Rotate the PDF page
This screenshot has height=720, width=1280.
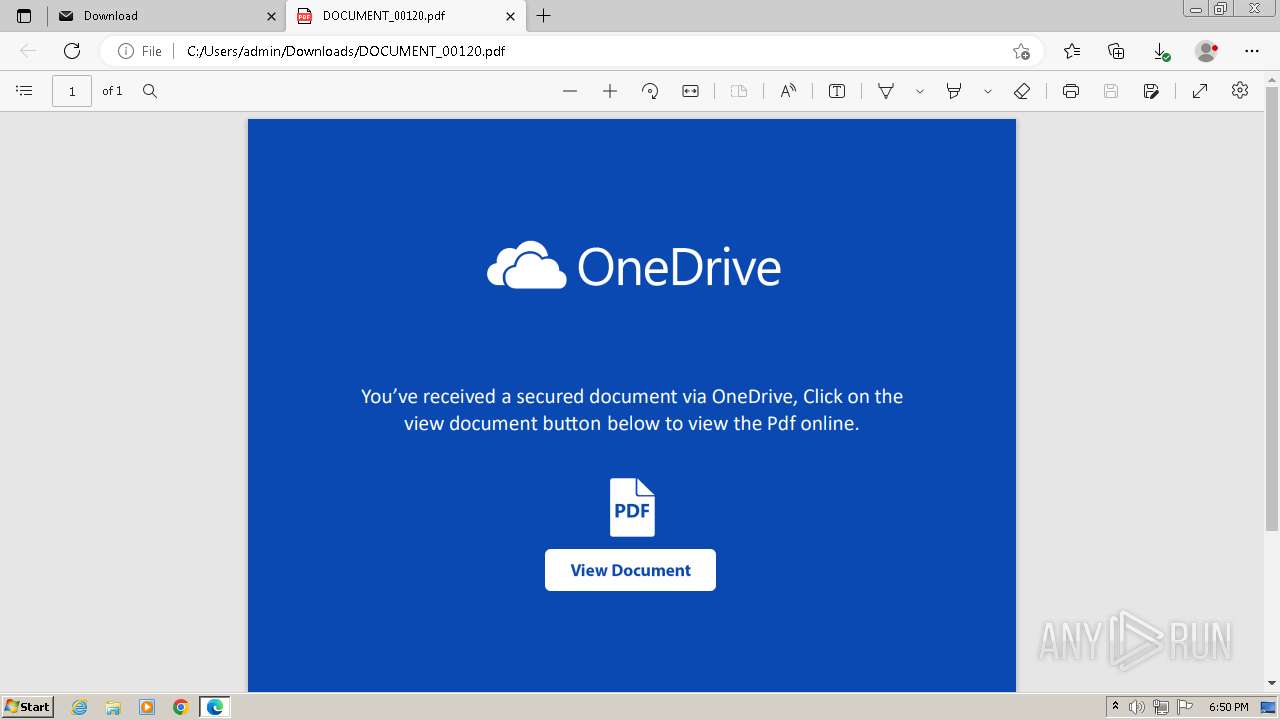650,91
